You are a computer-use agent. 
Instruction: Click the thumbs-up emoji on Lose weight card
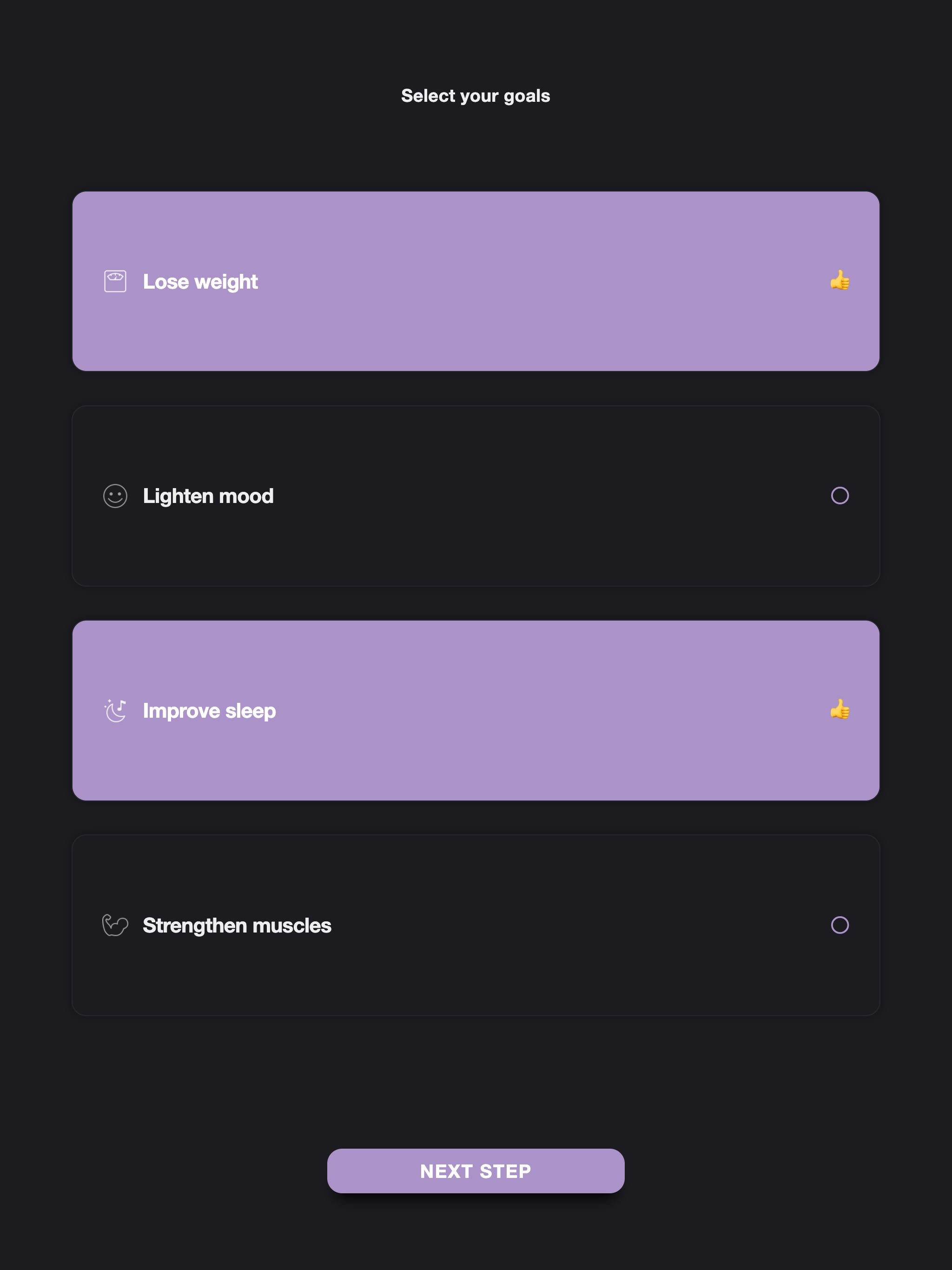point(840,281)
